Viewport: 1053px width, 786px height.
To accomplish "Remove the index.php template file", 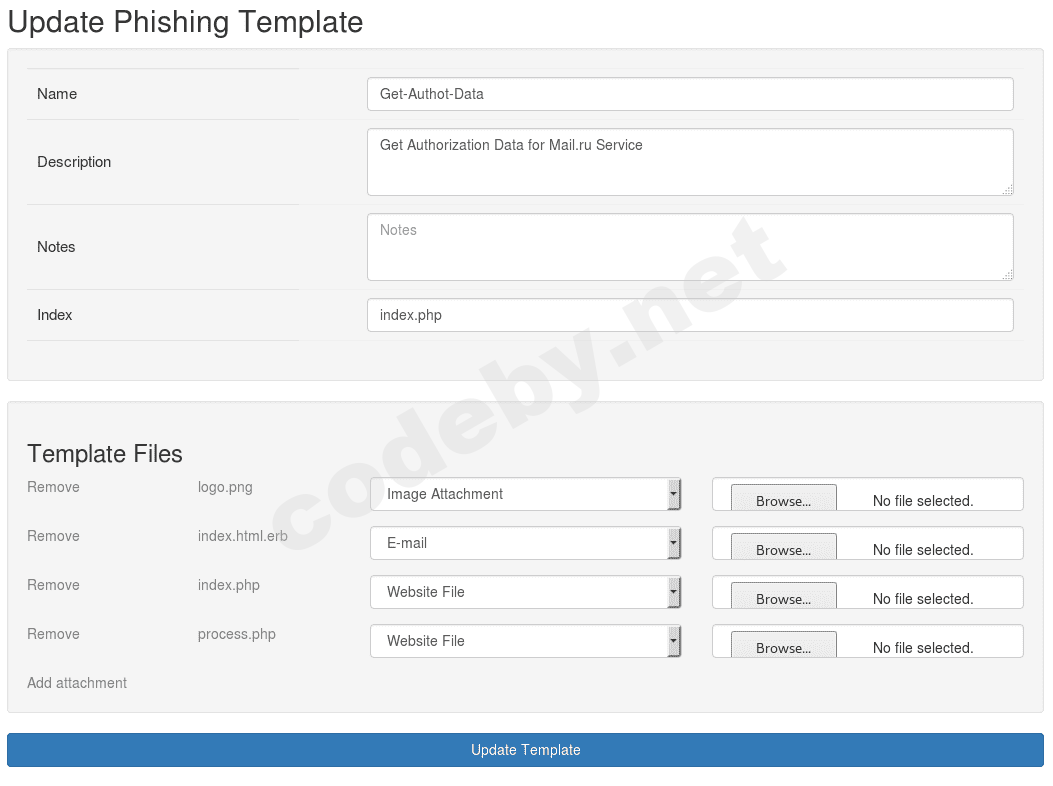I will click(x=53, y=585).
